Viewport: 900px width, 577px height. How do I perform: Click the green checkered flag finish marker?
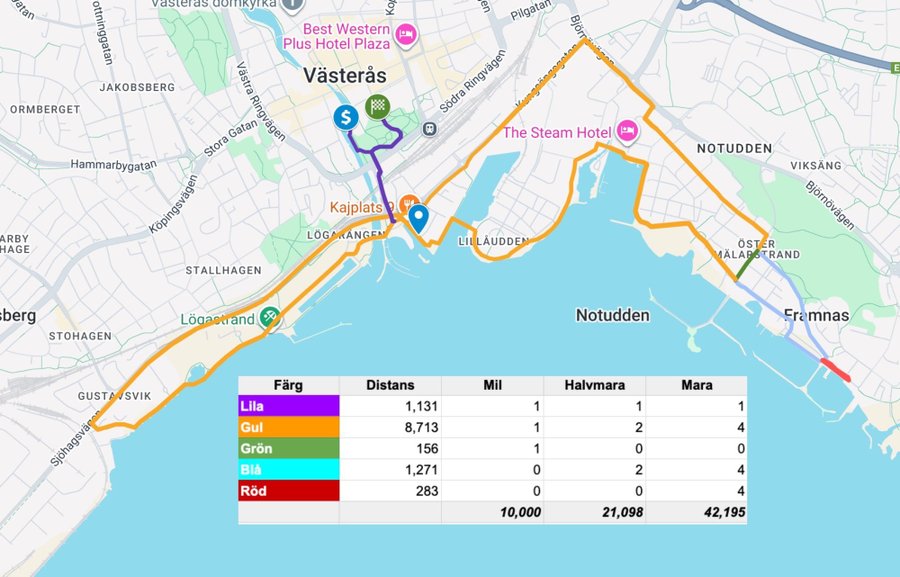click(x=377, y=106)
